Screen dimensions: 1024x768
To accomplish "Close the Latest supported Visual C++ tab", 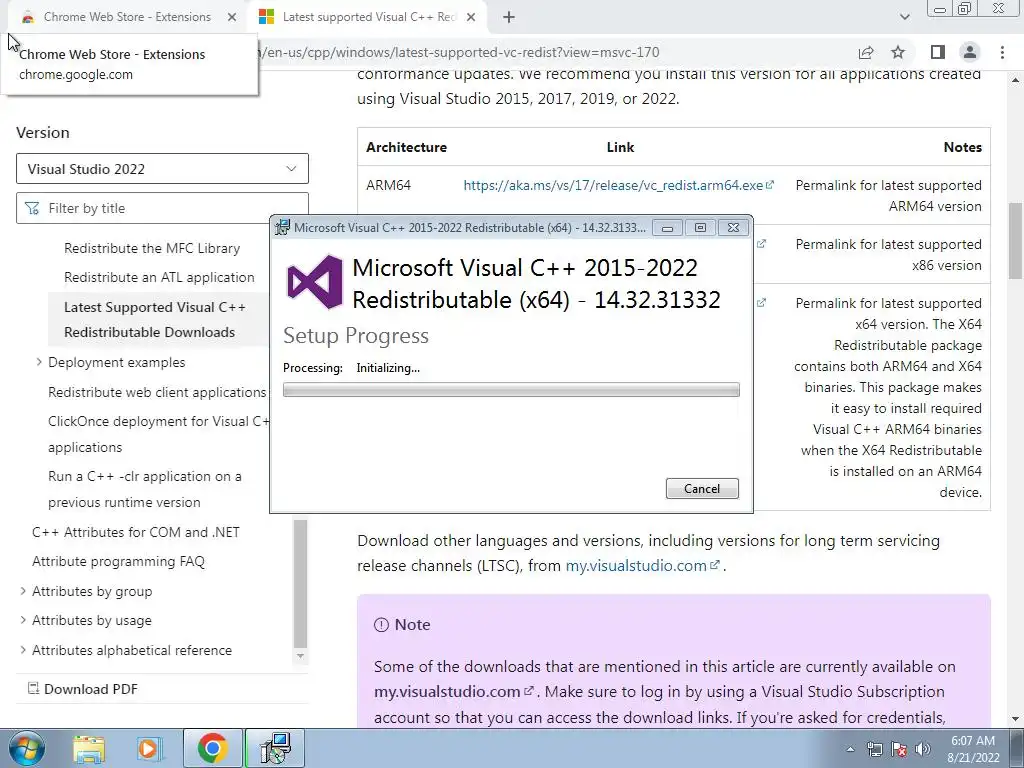I will 471,17.
